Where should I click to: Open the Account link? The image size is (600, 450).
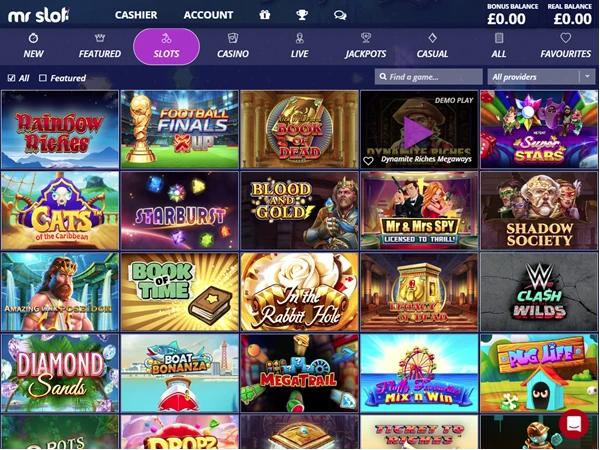(x=209, y=15)
